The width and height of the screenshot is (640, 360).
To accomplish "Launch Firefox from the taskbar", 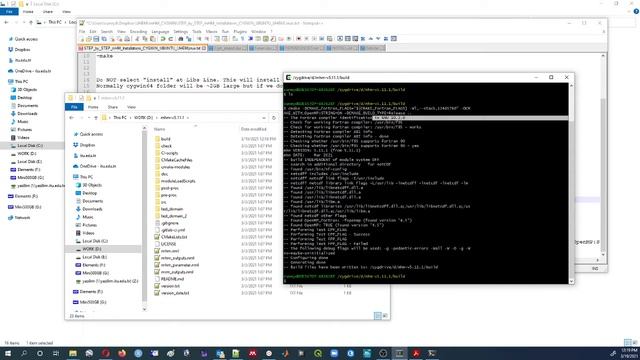I will [122, 353].
